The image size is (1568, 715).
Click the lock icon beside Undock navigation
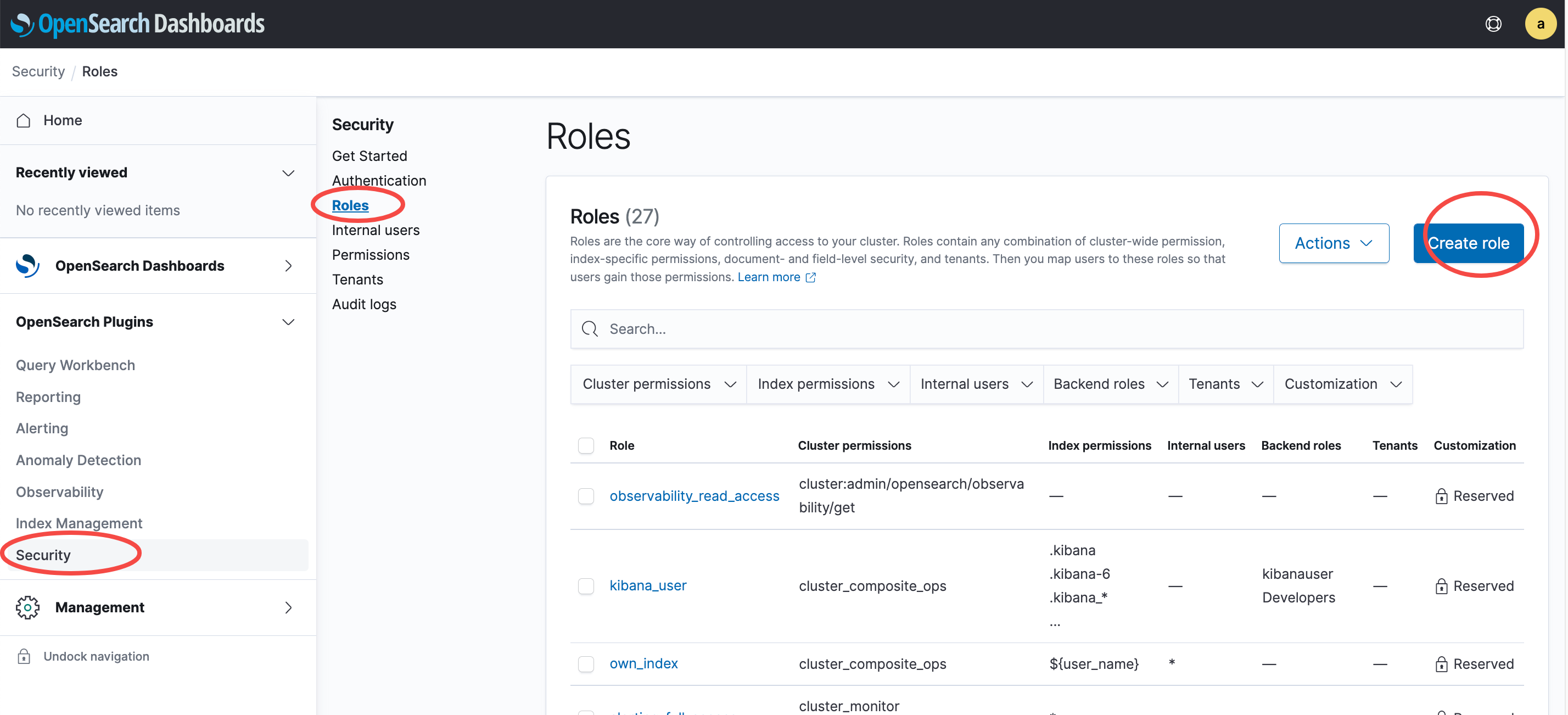pos(24,656)
